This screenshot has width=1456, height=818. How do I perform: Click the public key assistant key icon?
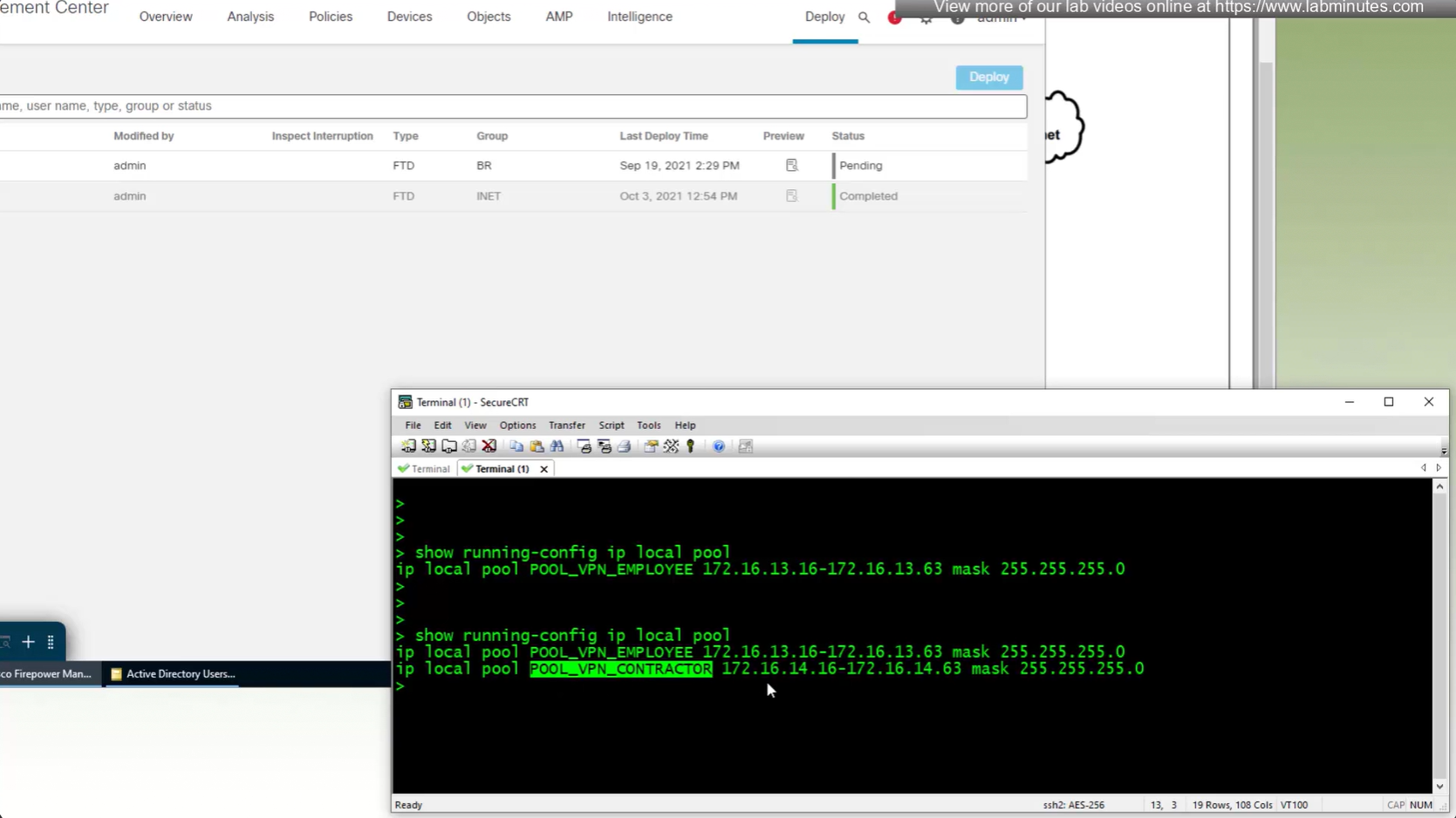point(691,446)
